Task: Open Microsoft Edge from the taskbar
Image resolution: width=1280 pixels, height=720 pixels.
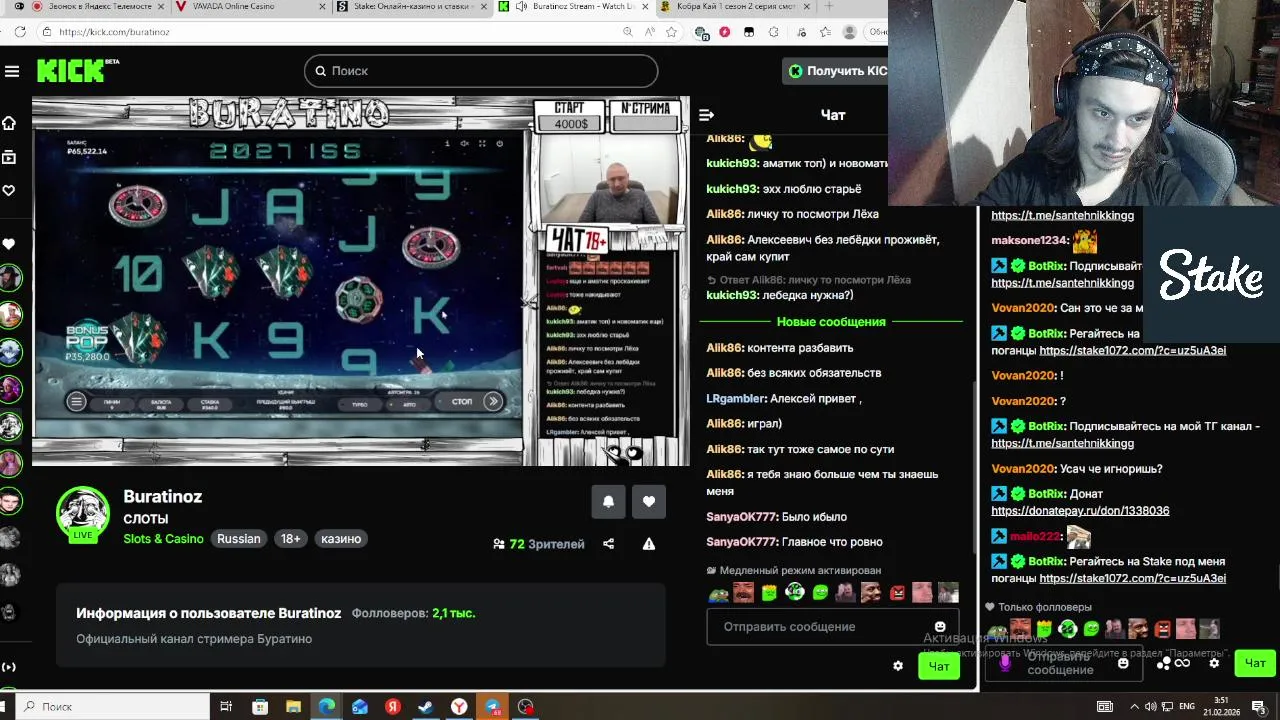Action: pos(327,707)
